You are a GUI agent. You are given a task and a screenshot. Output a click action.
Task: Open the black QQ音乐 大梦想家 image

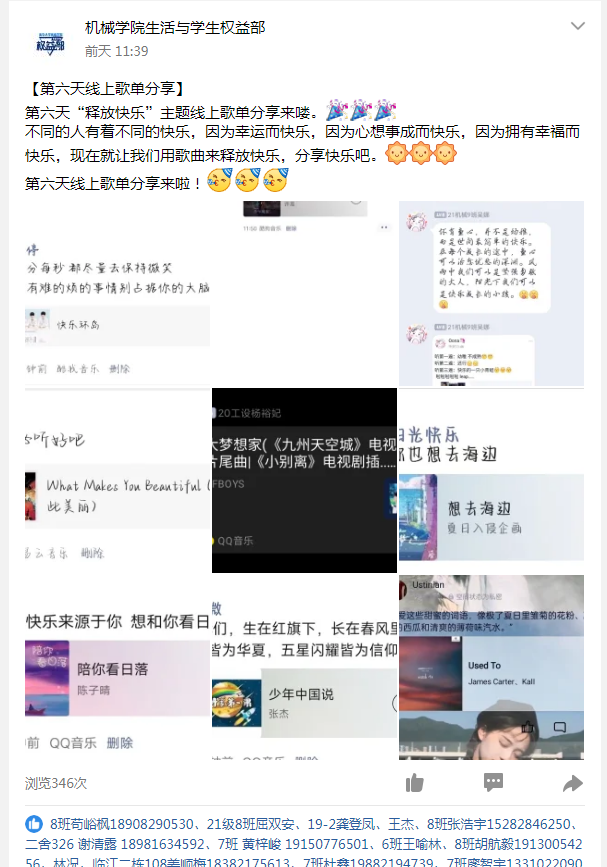[x=305, y=480]
